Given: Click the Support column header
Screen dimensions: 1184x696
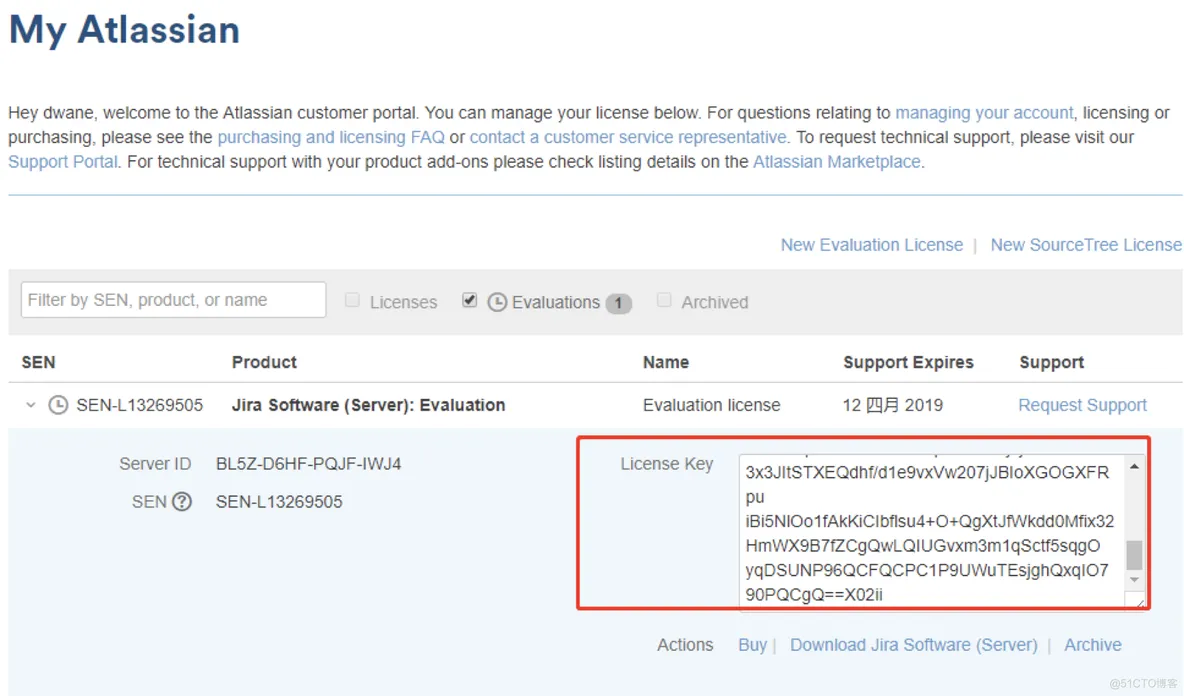Looking at the screenshot, I should pos(1052,362).
